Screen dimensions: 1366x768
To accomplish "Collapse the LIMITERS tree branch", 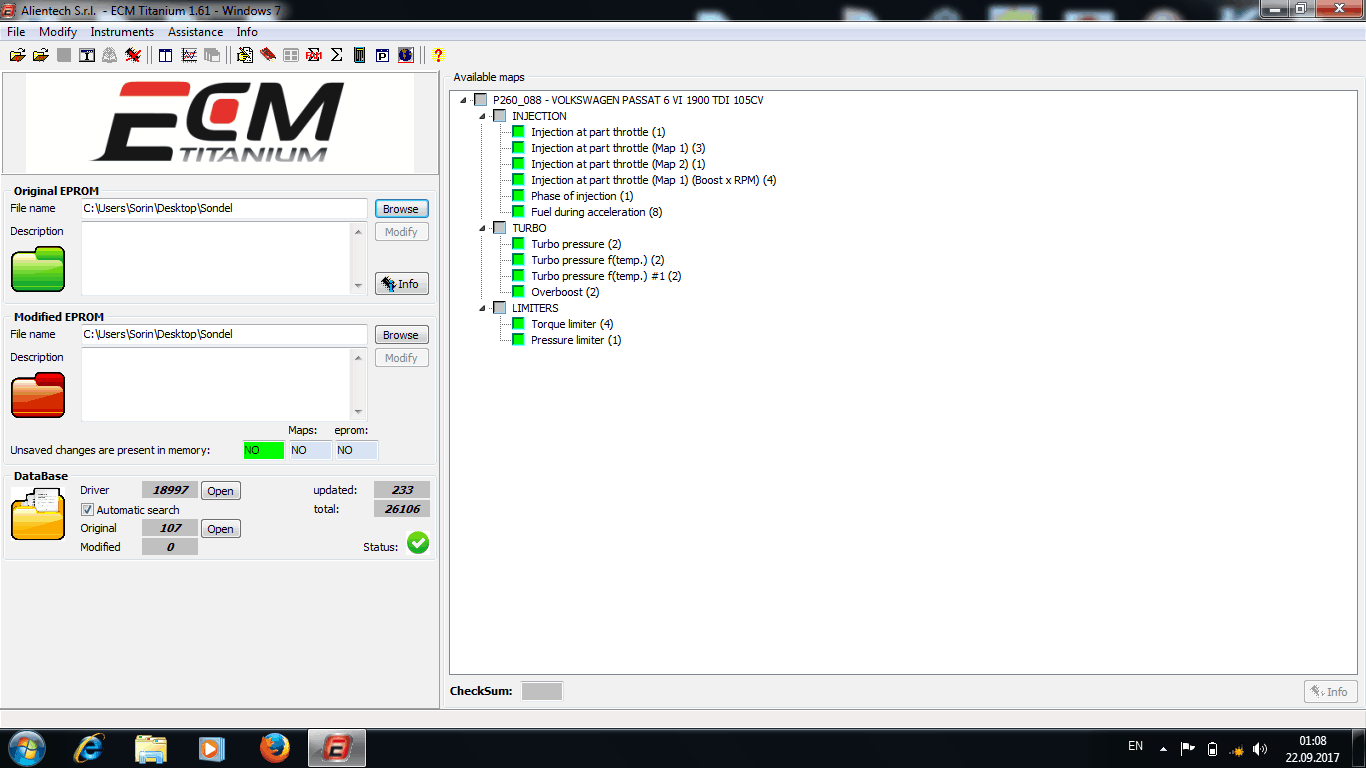I will (482, 308).
